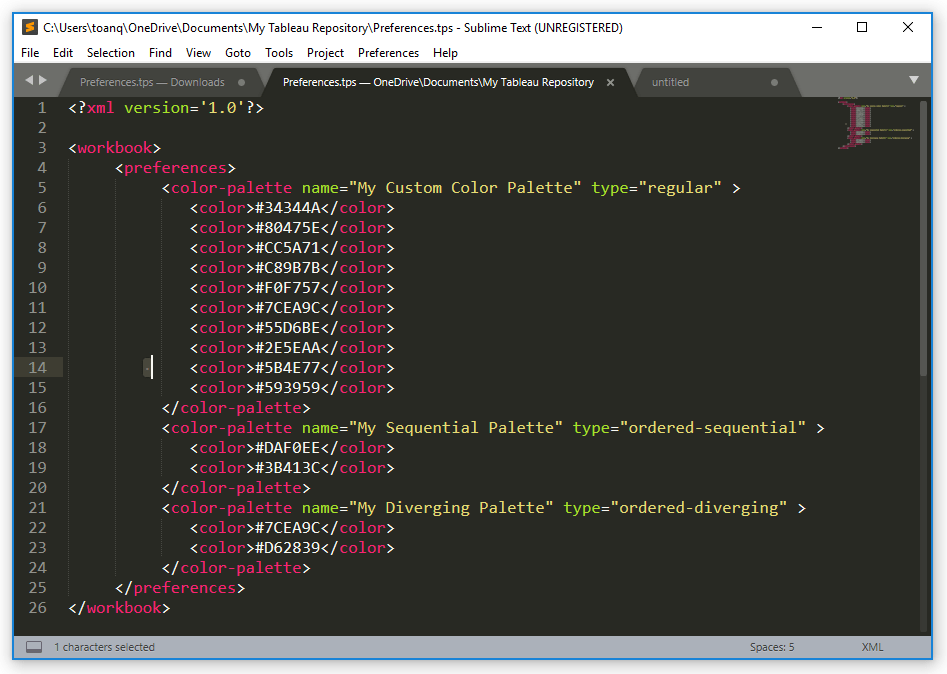
Task: Open the Project menu
Action: [325, 53]
